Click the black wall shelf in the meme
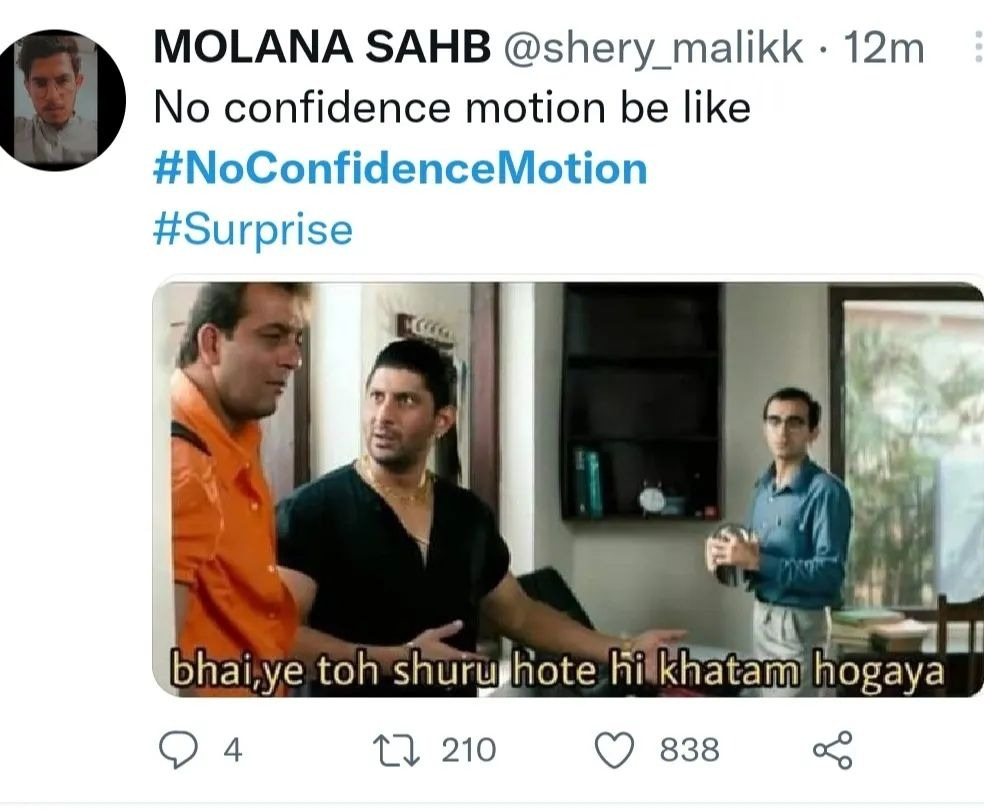The height and width of the screenshot is (810, 984). [641, 400]
